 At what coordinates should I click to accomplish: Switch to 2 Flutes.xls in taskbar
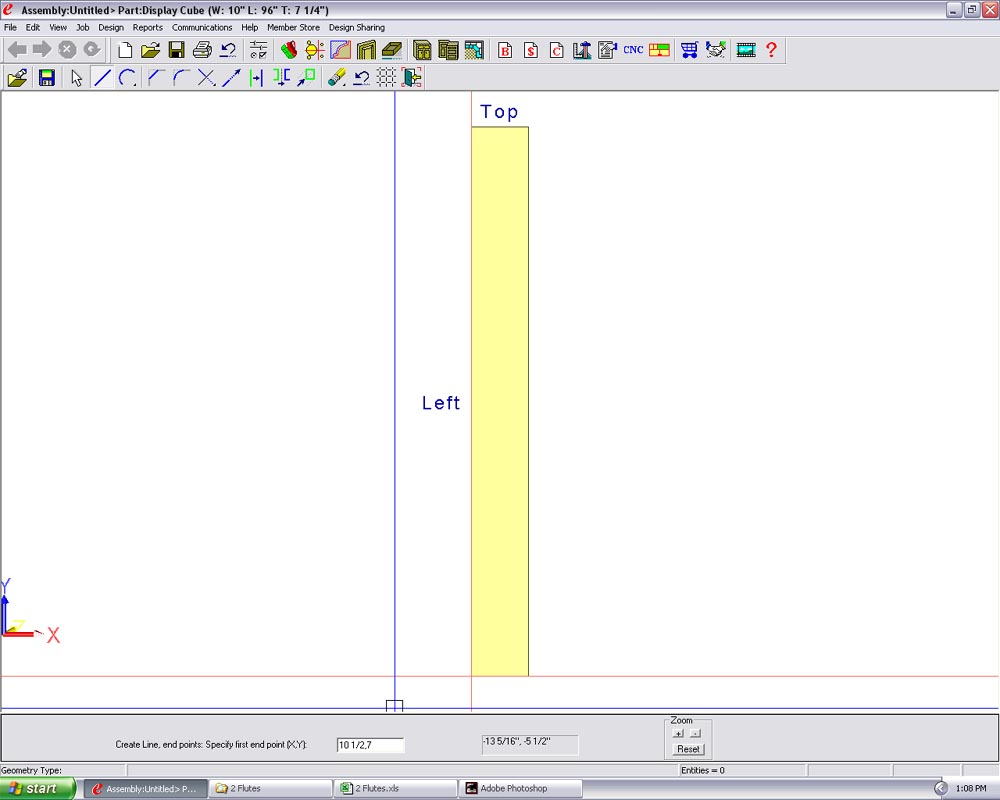pos(395,789)
